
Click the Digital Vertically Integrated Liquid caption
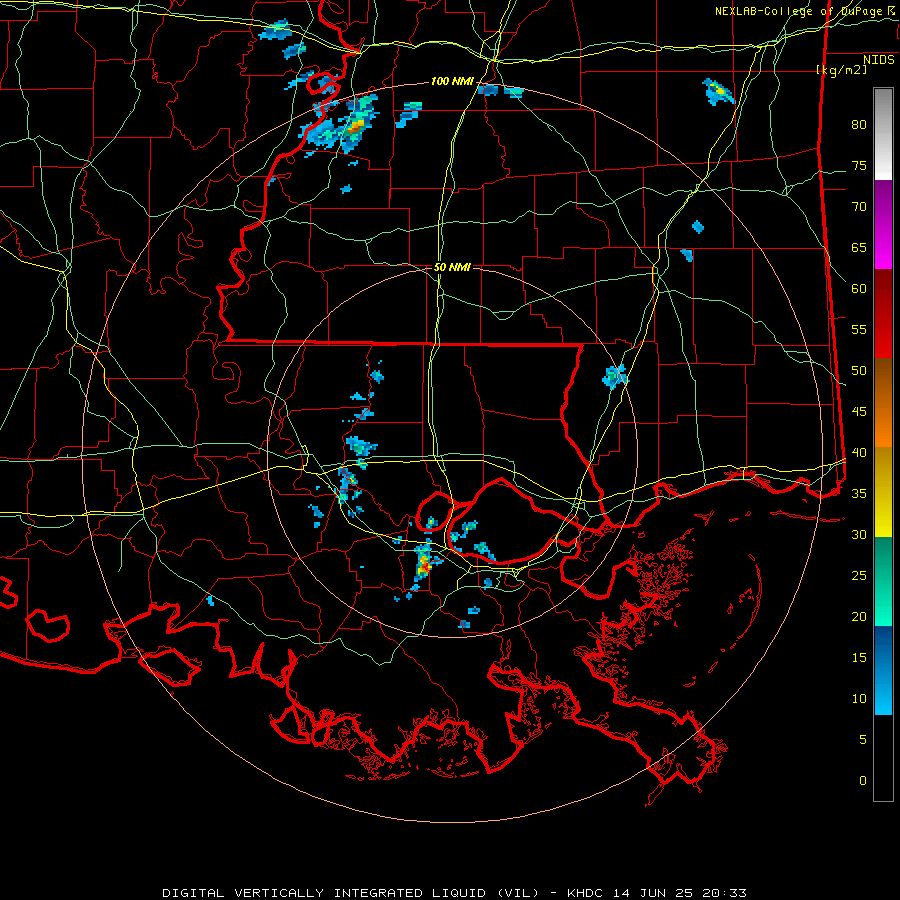coord(454,893)
